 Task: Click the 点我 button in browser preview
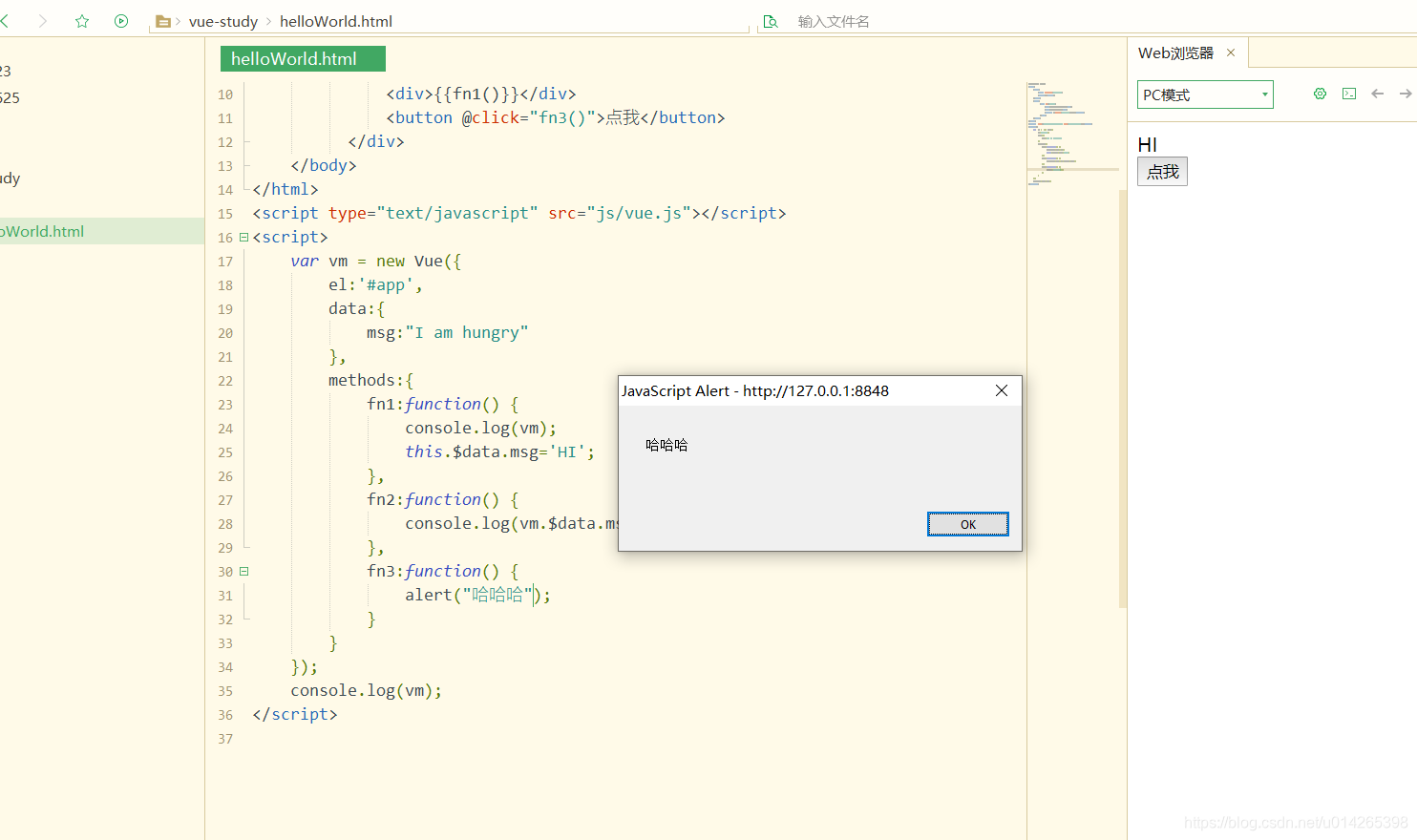click(1162, 172)
